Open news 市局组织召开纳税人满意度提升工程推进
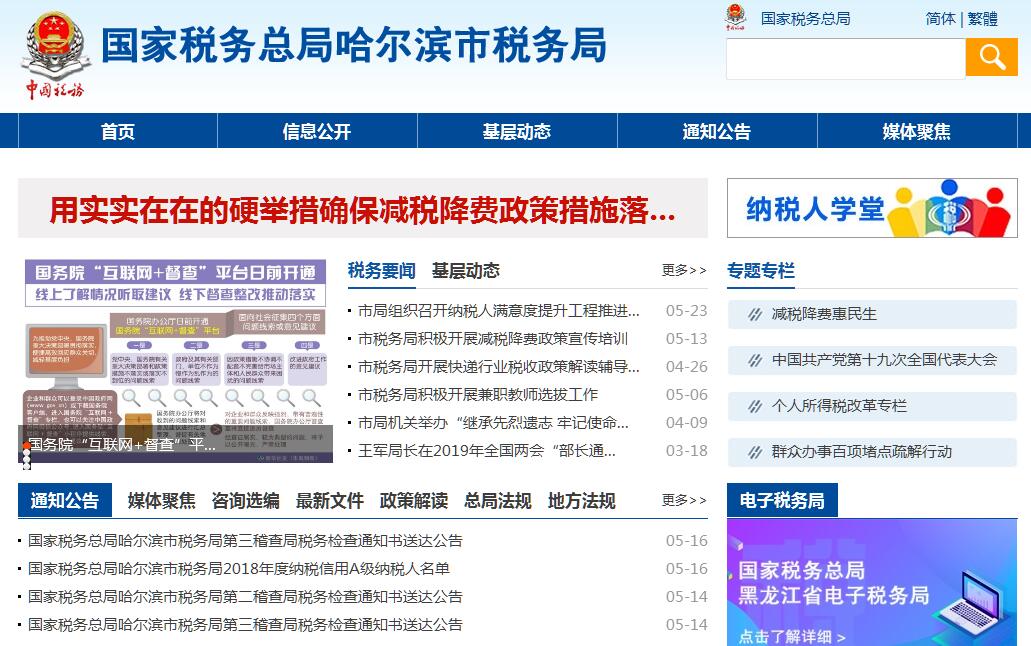Viewport: 1031px width, 646px height. pyautogui.click(x=498, y=311)
